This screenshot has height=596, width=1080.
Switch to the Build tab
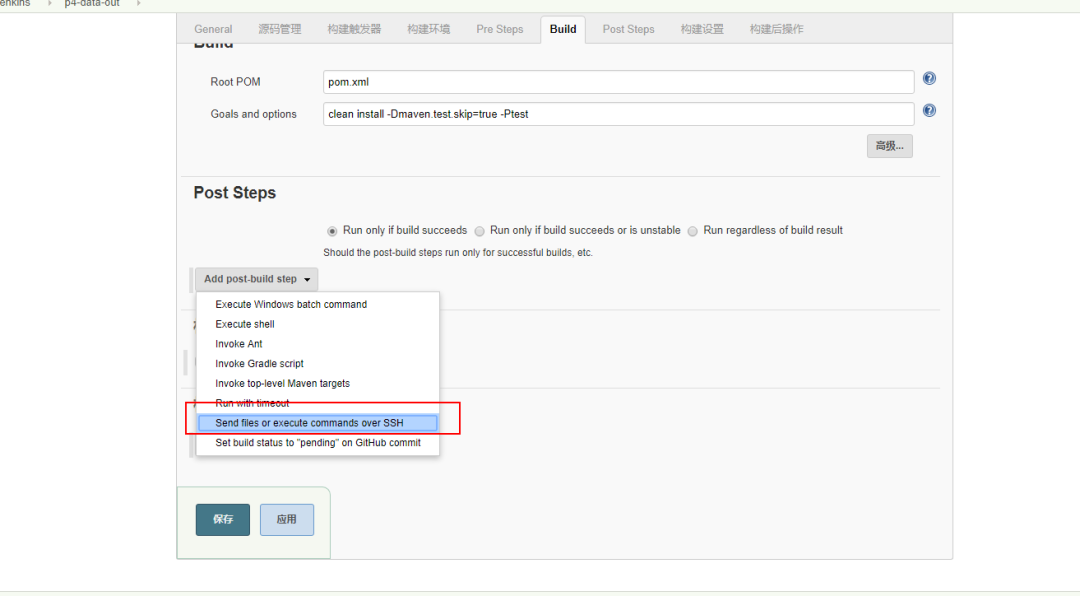click(x=563, y=29)
